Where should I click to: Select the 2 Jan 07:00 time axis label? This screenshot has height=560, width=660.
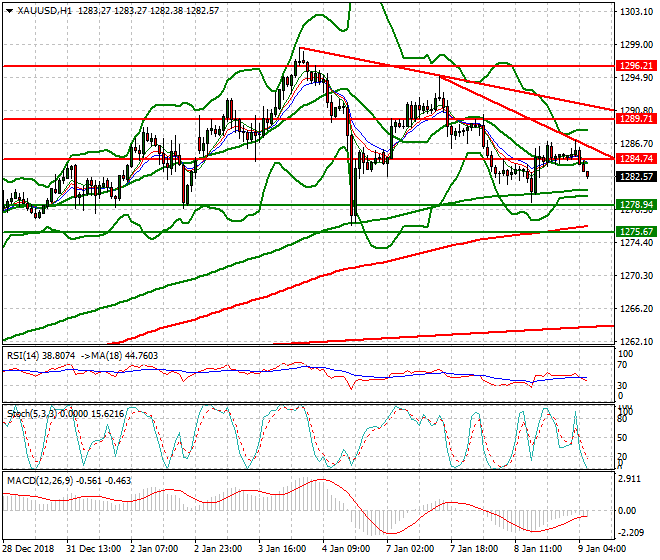point(154,549)
